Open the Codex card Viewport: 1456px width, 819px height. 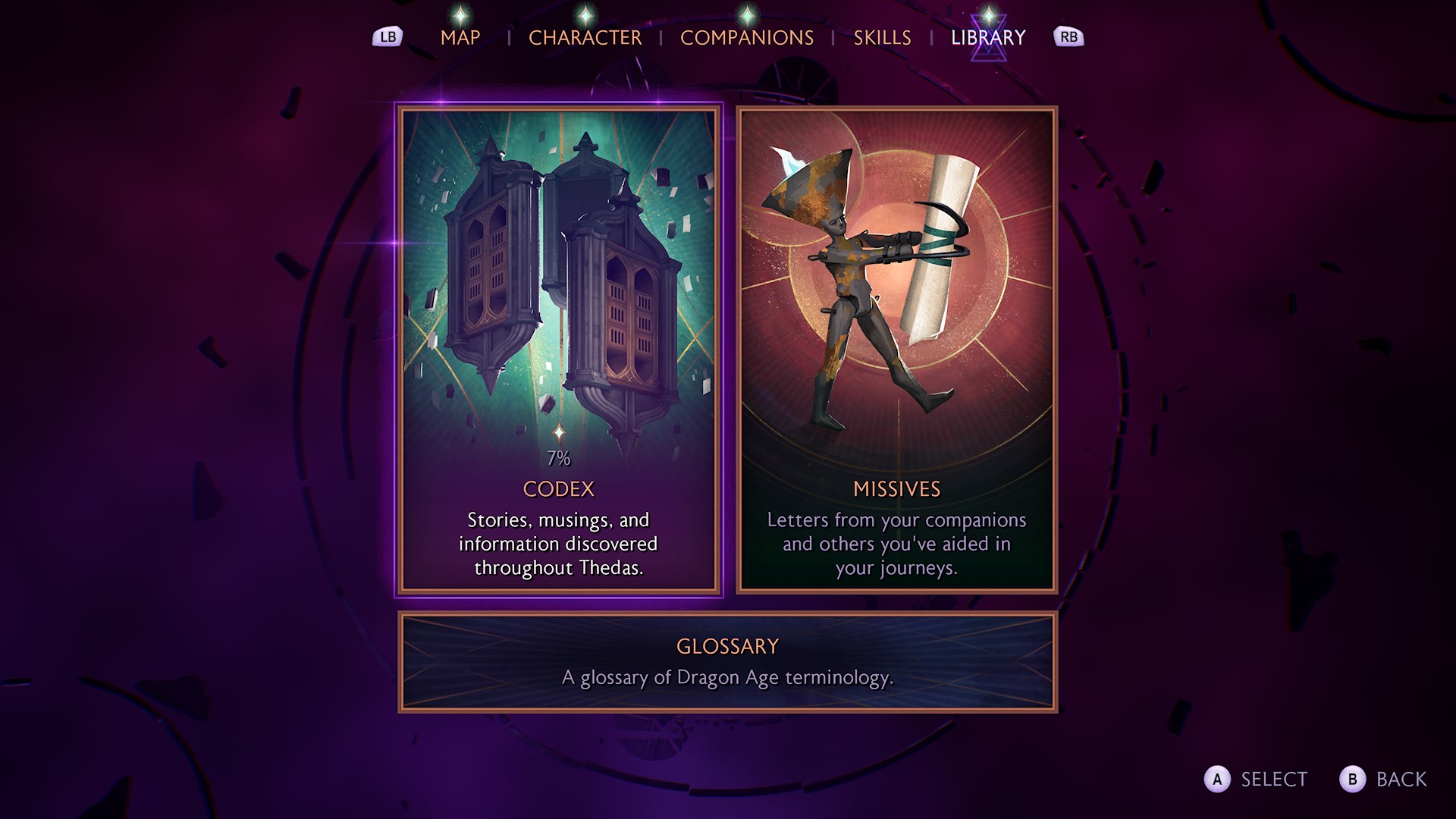(559, 350)
